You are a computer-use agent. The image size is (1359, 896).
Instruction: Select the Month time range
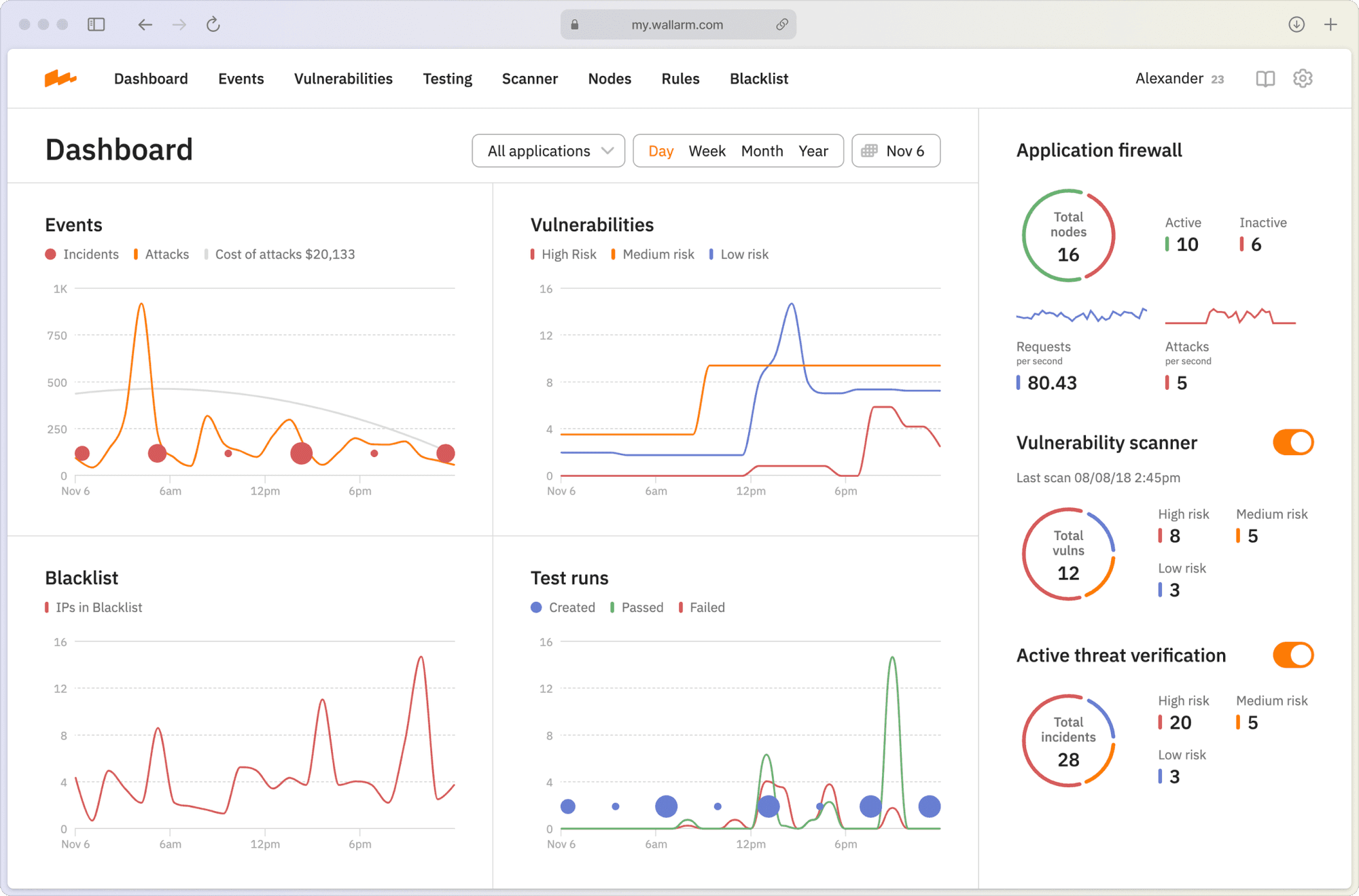[x=762, y=151]
